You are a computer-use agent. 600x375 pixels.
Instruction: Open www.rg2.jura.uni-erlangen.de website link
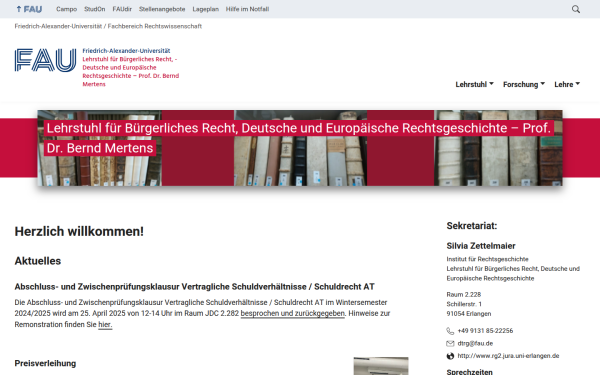point(508,356)
